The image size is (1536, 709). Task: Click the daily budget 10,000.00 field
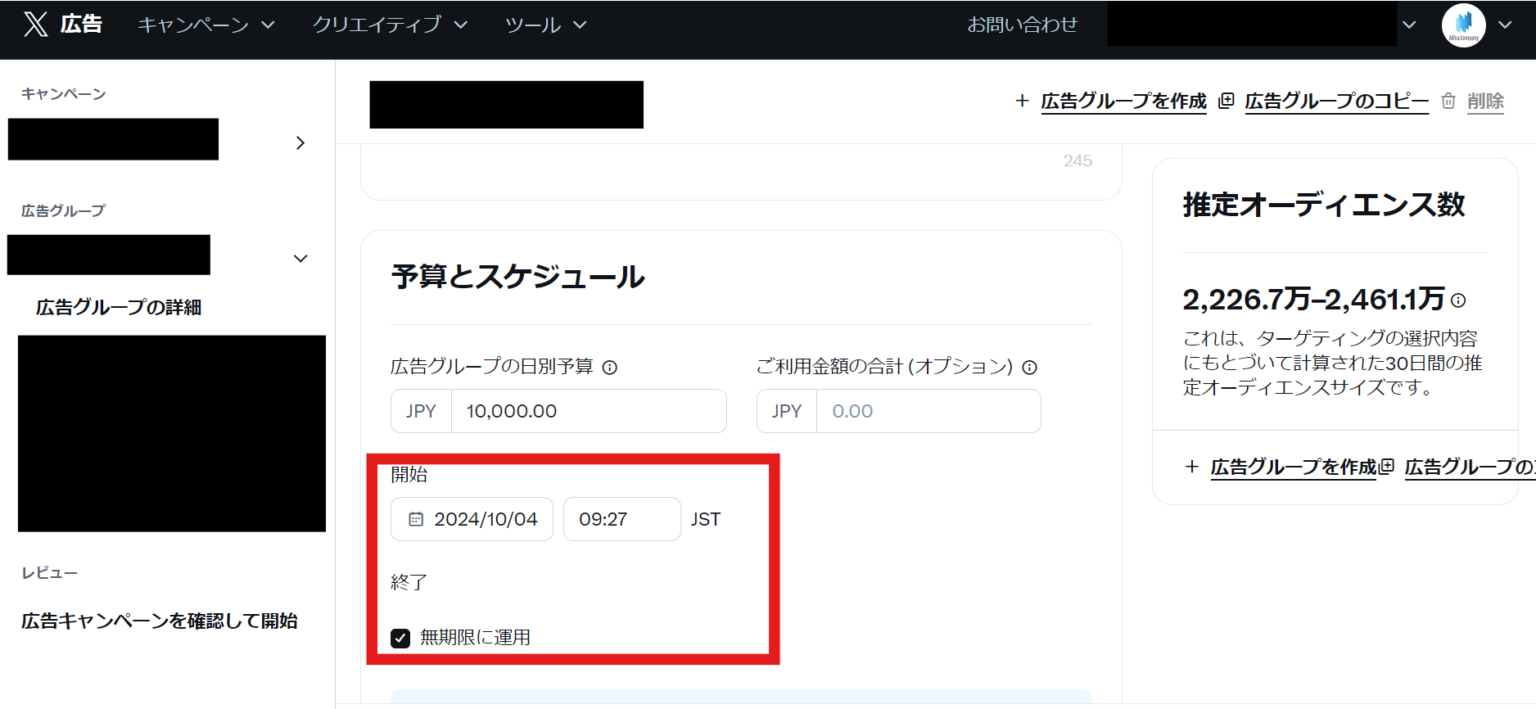point(588,411)
